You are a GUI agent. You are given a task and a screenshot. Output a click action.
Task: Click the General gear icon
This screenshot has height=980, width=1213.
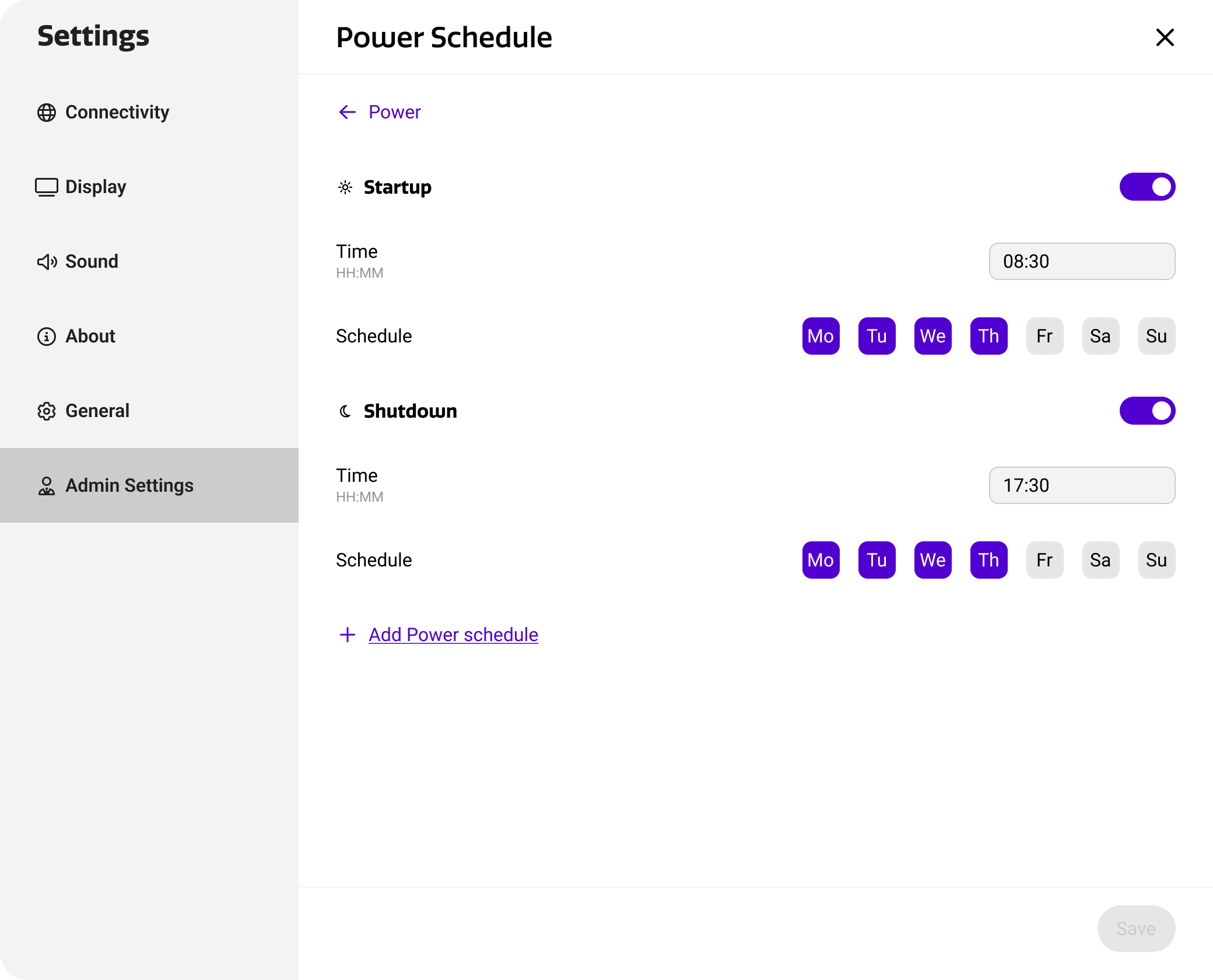[x=47, y=411]
